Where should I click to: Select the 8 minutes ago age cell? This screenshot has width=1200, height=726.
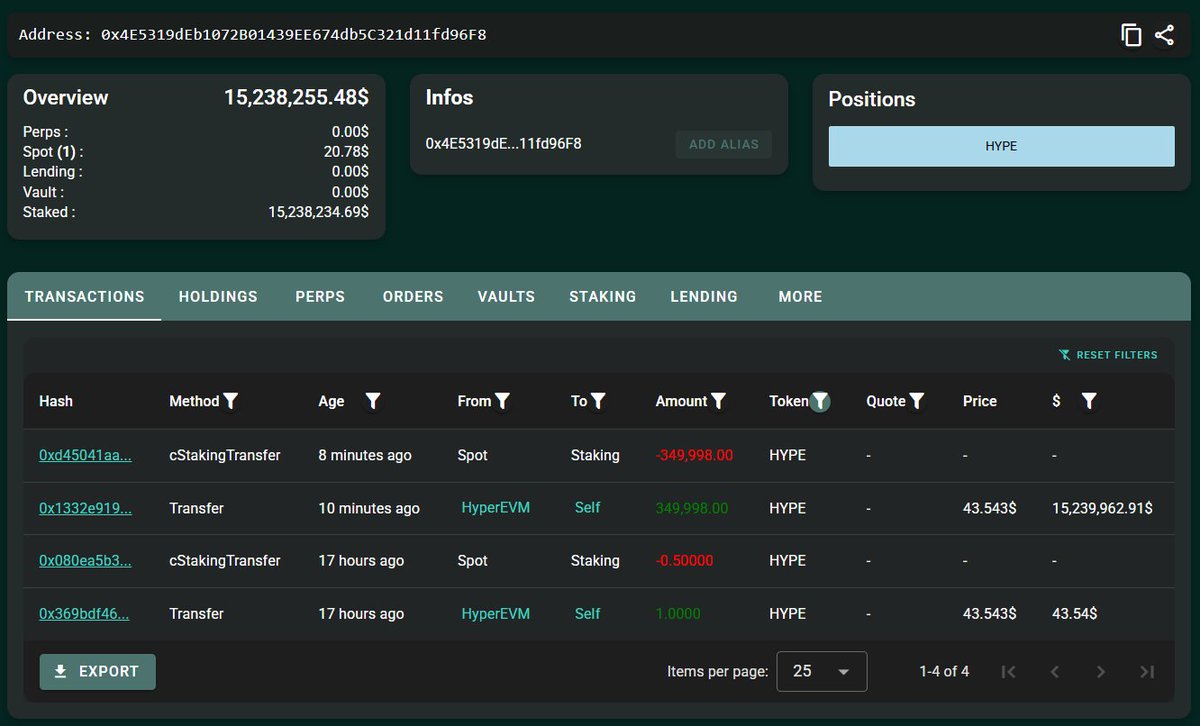tap(365, 455)
